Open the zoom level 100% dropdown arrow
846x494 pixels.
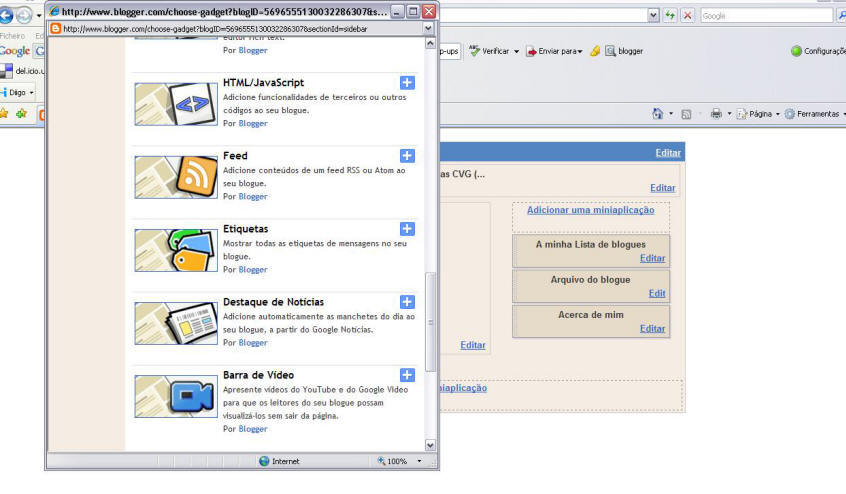(x=419, y=461)
